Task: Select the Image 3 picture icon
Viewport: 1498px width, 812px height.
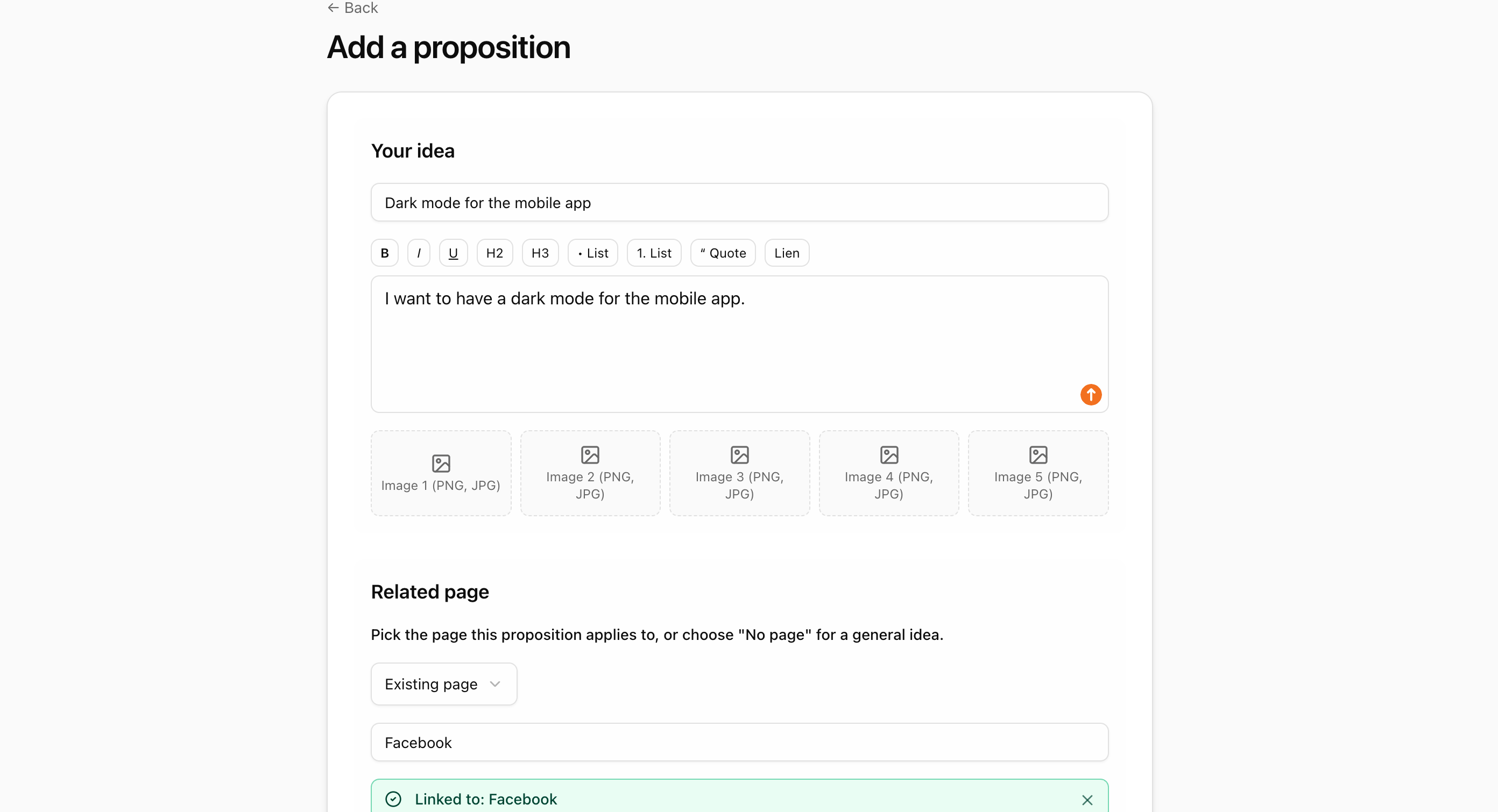Action: 739,454
